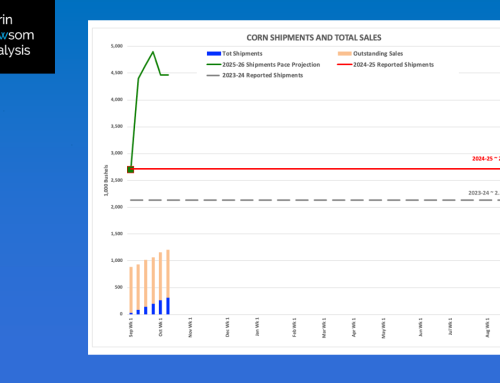Click the Jun Wk 1 x-axis label

[x=421, y=327]
